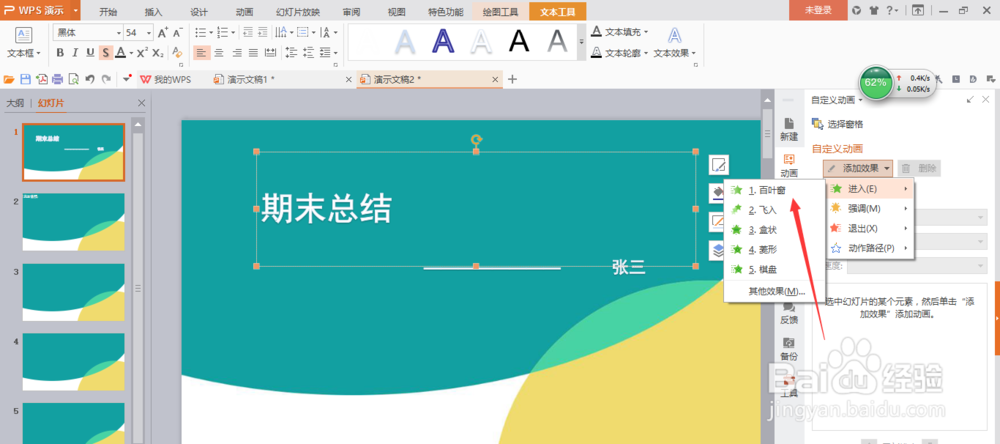1000x444 pixels.
Task: Open numbered list dropdown arrow
Action: (x=233, y=33)
